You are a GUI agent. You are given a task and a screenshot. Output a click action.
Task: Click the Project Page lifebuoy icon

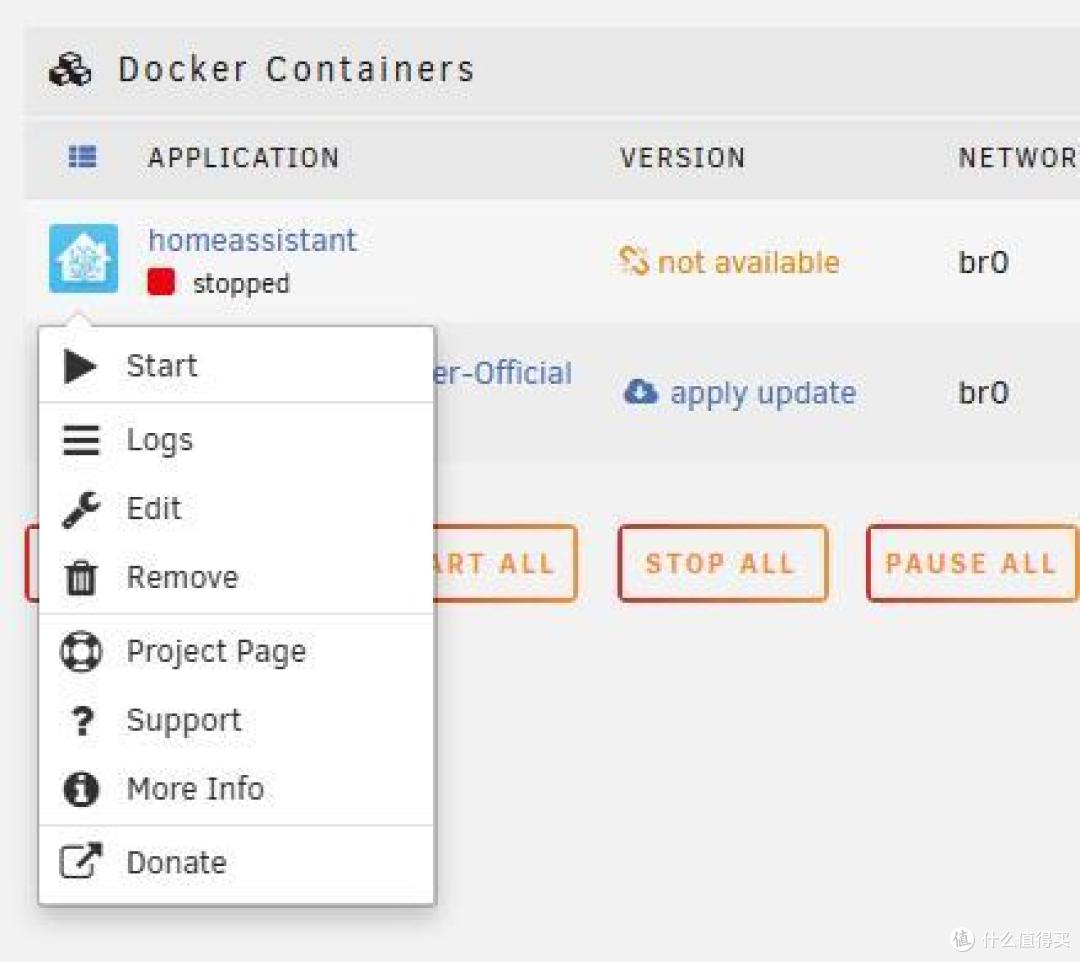click(x=81, y=652)
